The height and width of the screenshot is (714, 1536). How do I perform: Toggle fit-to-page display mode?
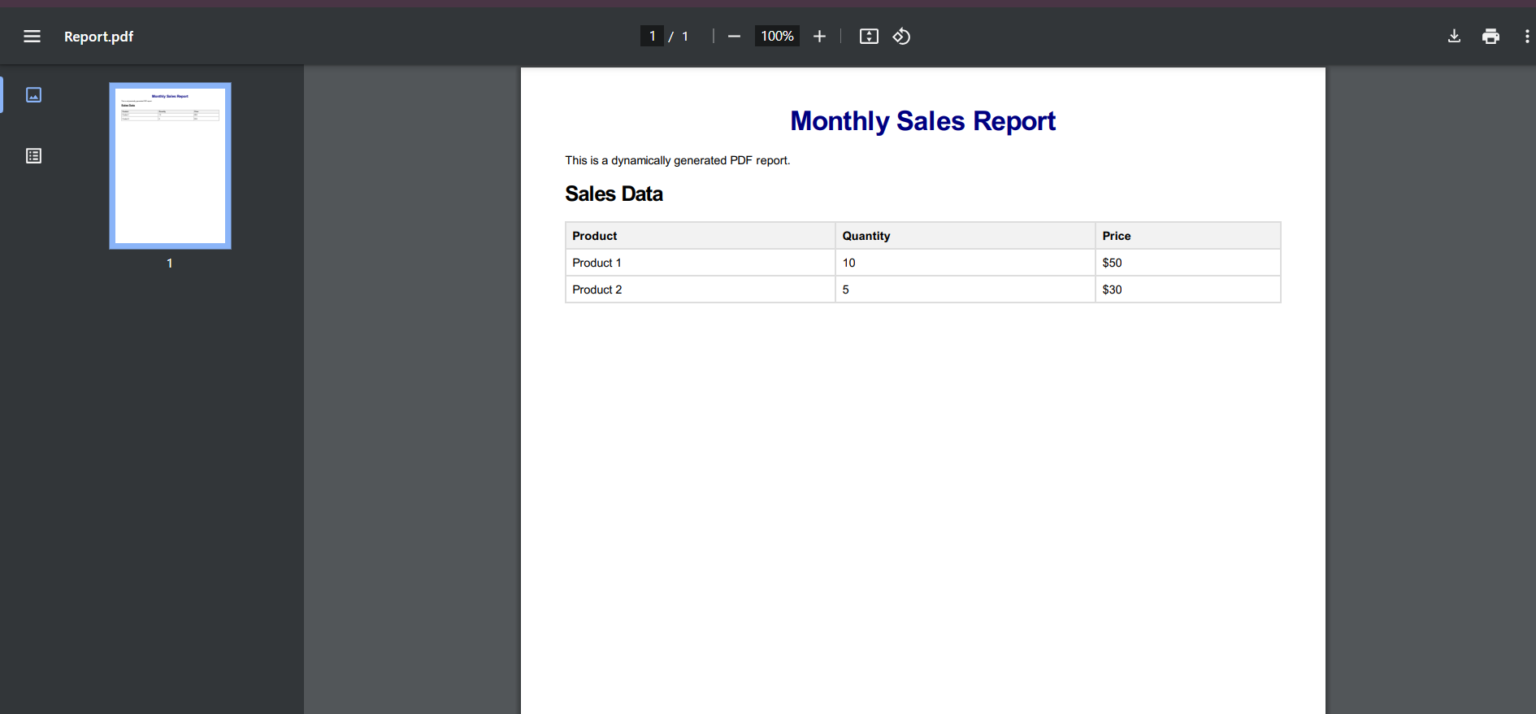point(868,36)
